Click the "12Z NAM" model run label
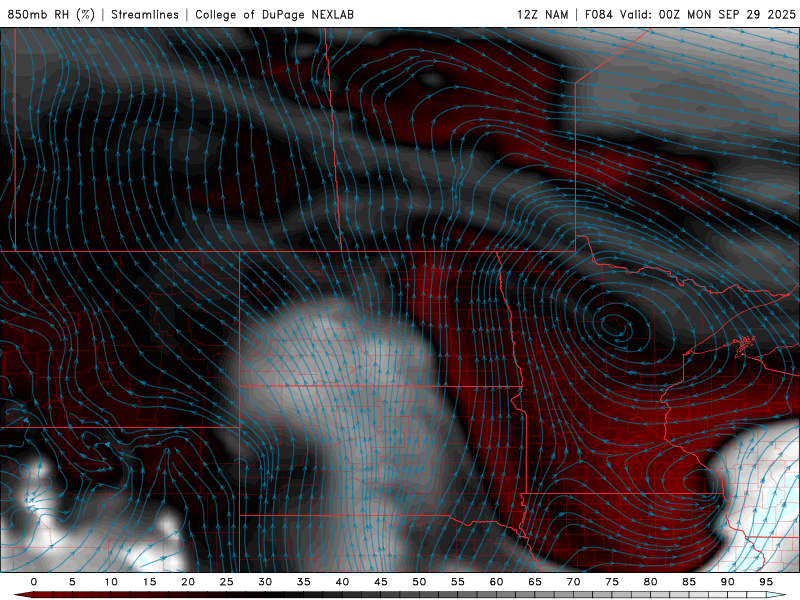This screenshot has width=800, height=600. point(543,14)
